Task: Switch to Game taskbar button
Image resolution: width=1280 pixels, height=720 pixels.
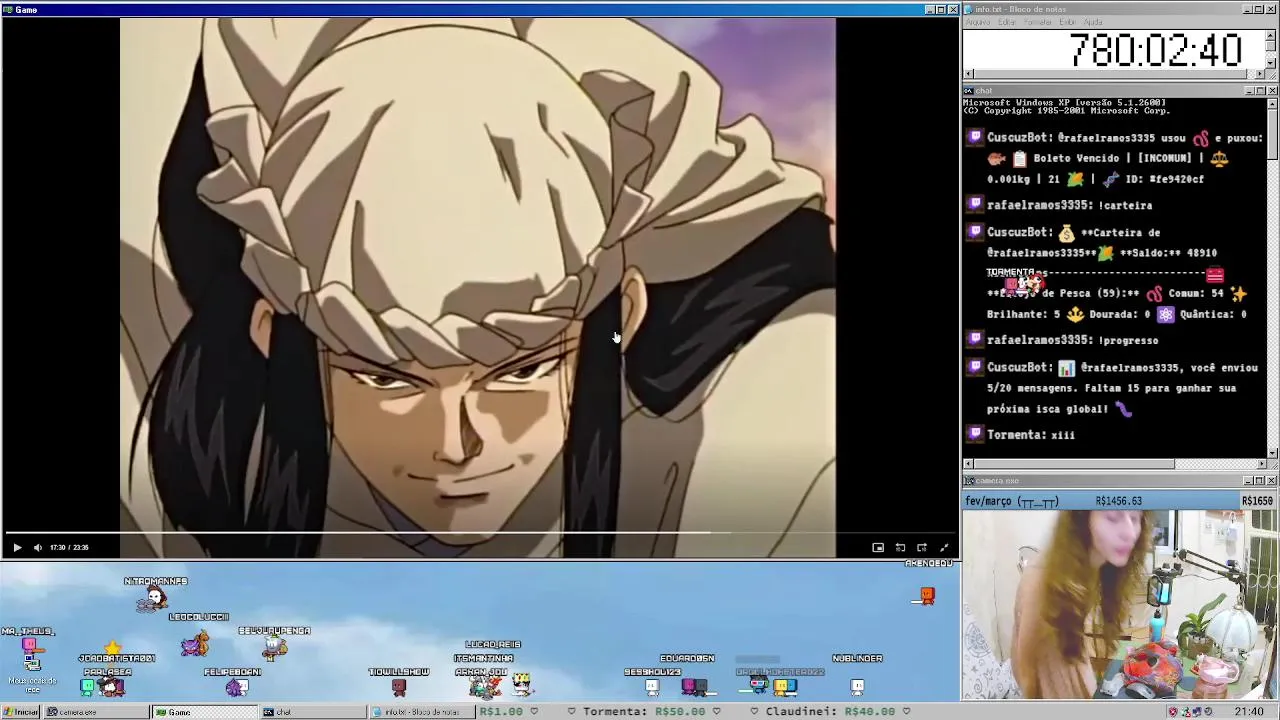Action: [203, 712]
